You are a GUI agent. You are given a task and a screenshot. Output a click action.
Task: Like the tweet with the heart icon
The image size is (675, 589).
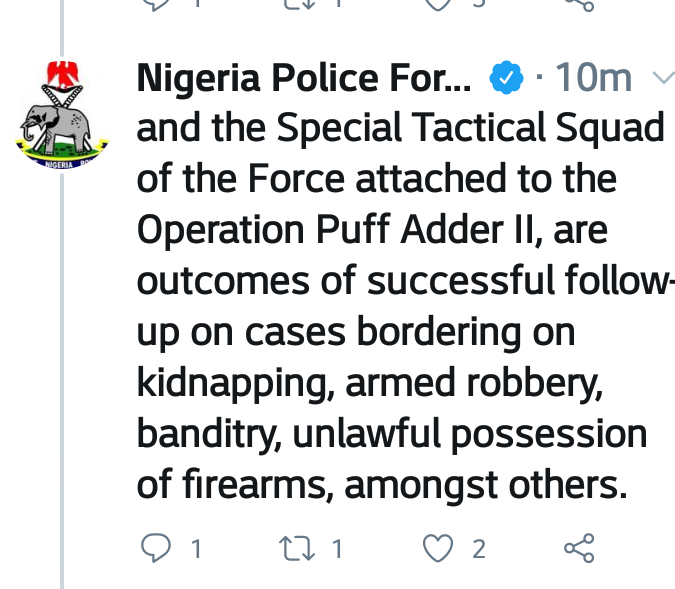(438, 548)
